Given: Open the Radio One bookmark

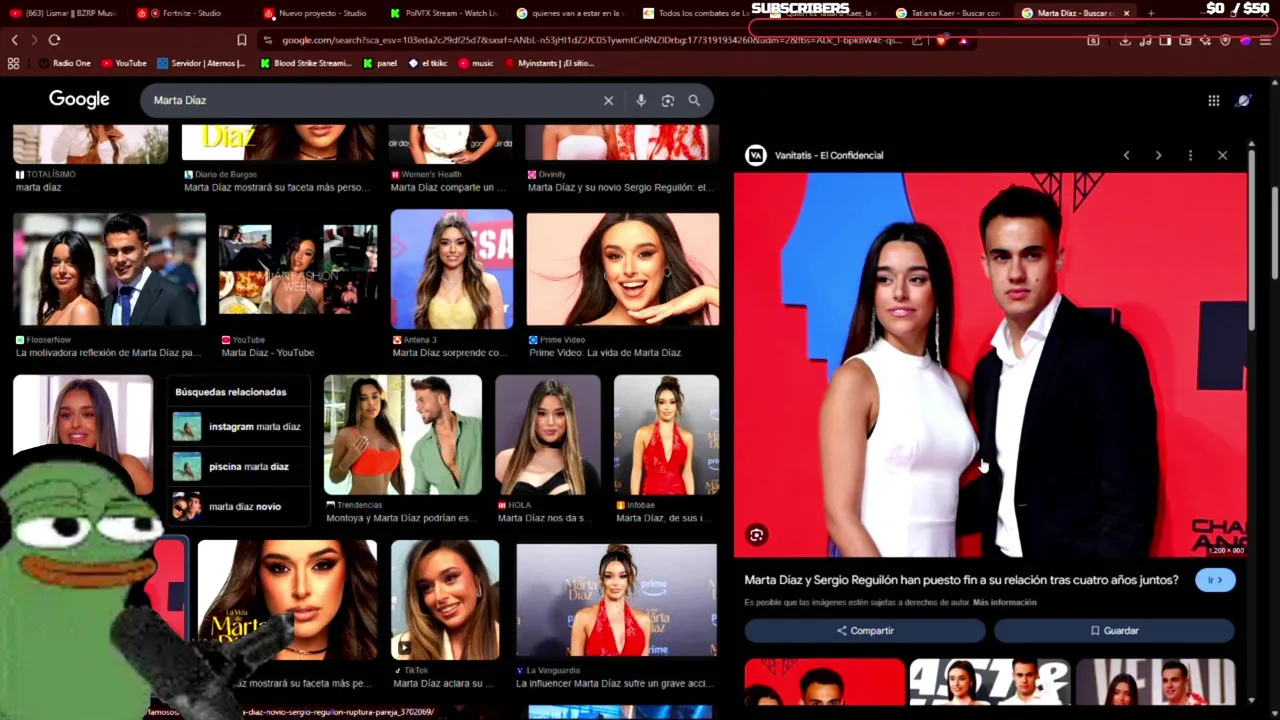Looking at the screenshot, I should click(x=64, y=63).
